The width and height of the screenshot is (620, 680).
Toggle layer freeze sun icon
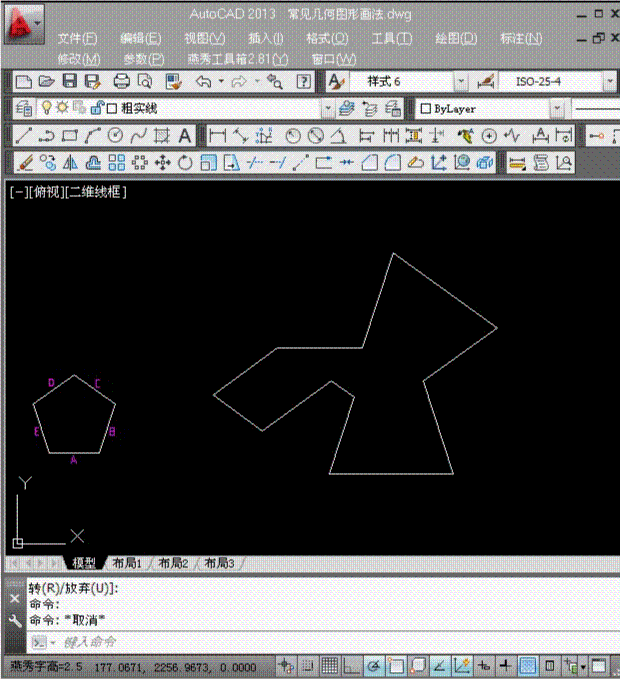(x=62, y=108)
